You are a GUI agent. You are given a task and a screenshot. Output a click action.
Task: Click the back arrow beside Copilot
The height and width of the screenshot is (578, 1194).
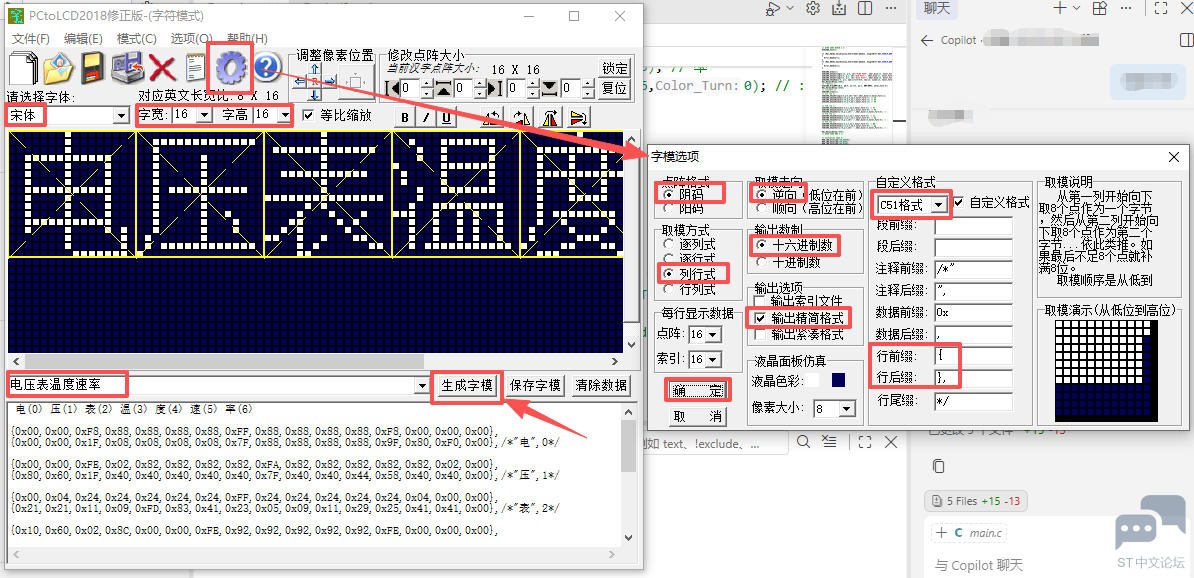tap(927, 40)
